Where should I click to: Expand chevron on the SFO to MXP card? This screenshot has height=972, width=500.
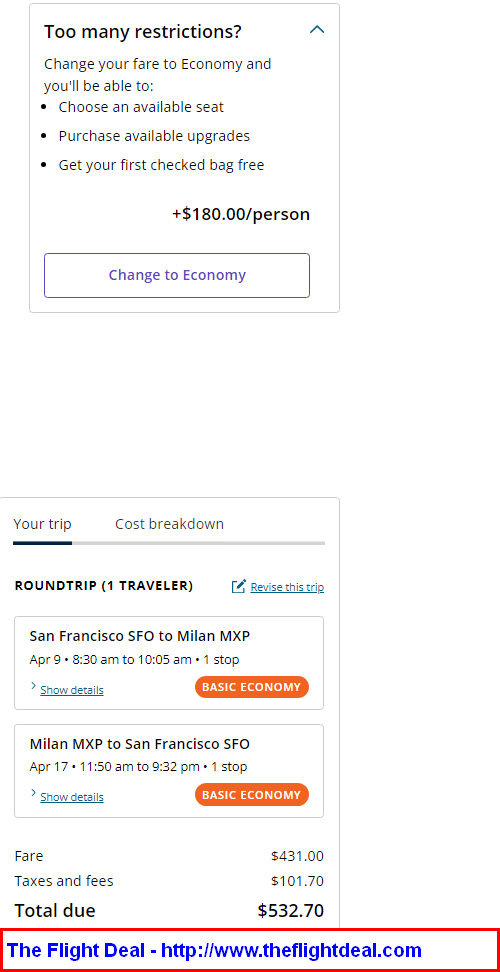coord(33,686)
